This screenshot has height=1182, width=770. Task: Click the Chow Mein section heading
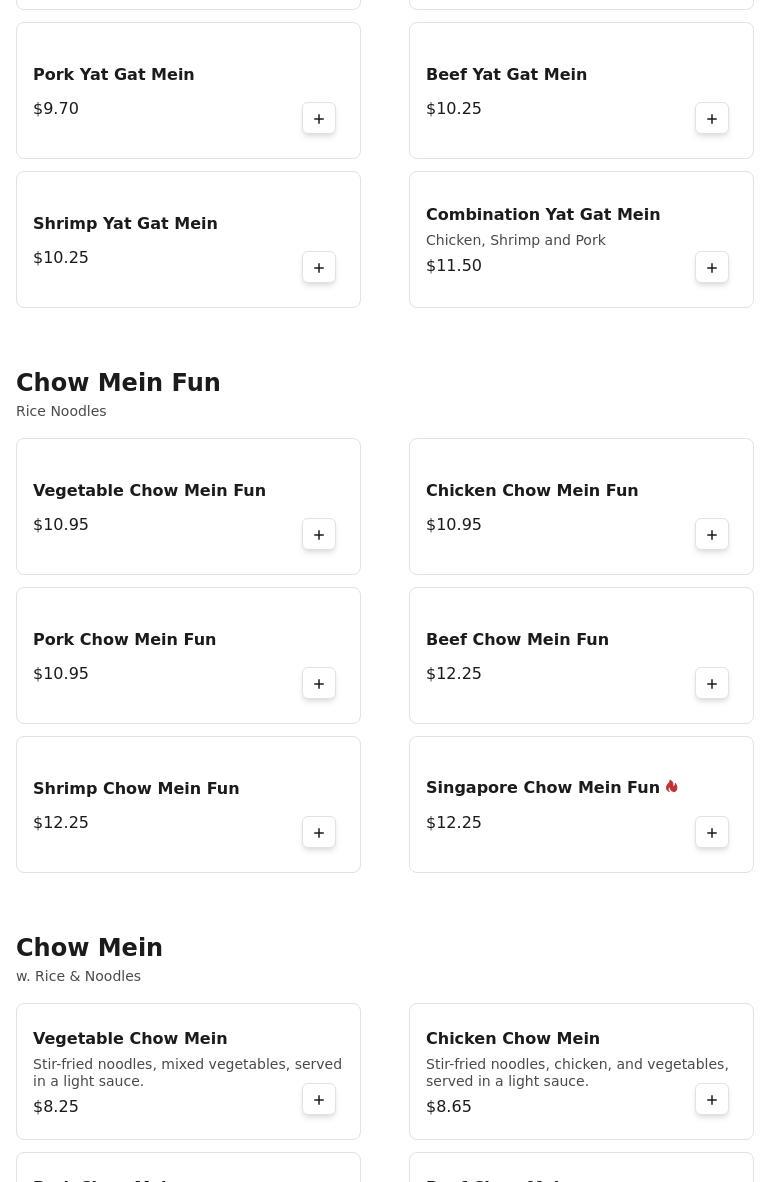(89, 948)
